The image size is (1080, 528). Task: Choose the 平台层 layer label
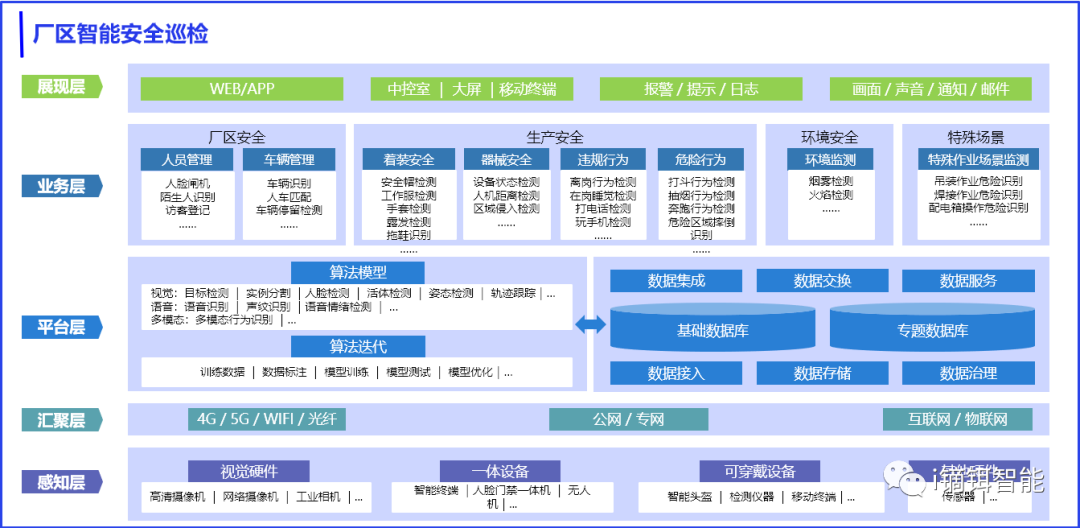tap(63, 327)
